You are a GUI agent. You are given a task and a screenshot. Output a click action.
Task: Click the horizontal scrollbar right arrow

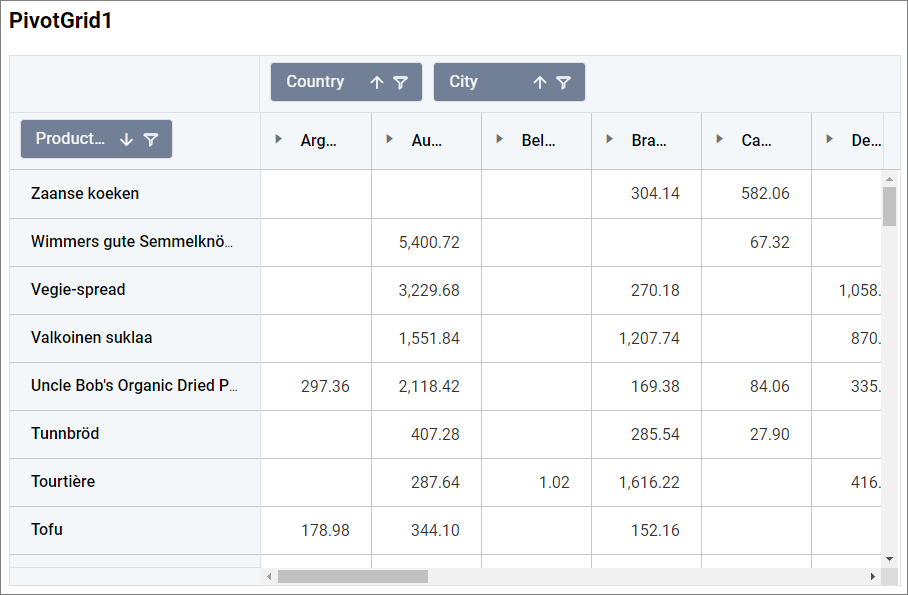tap(872, 577)
